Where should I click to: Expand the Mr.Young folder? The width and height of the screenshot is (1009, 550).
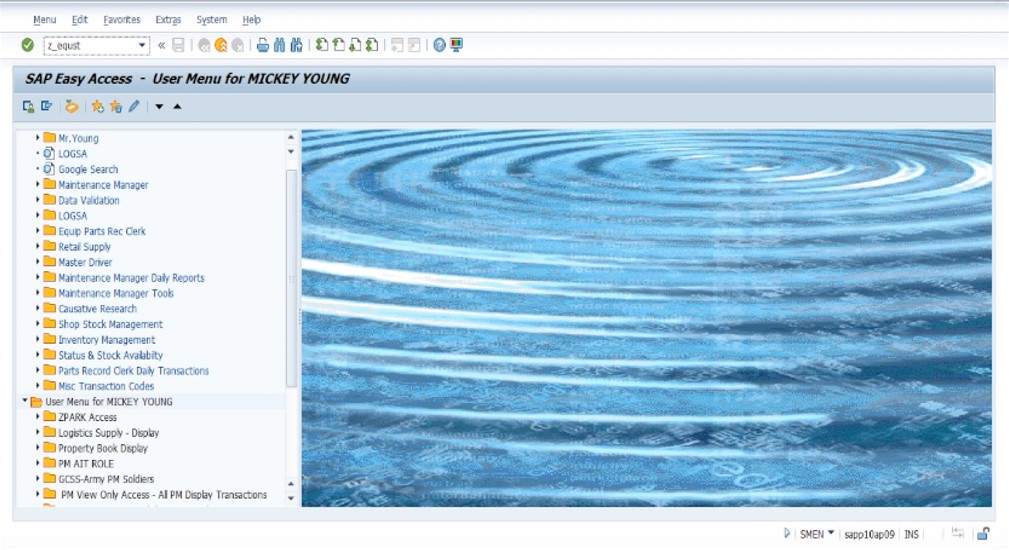37,138
